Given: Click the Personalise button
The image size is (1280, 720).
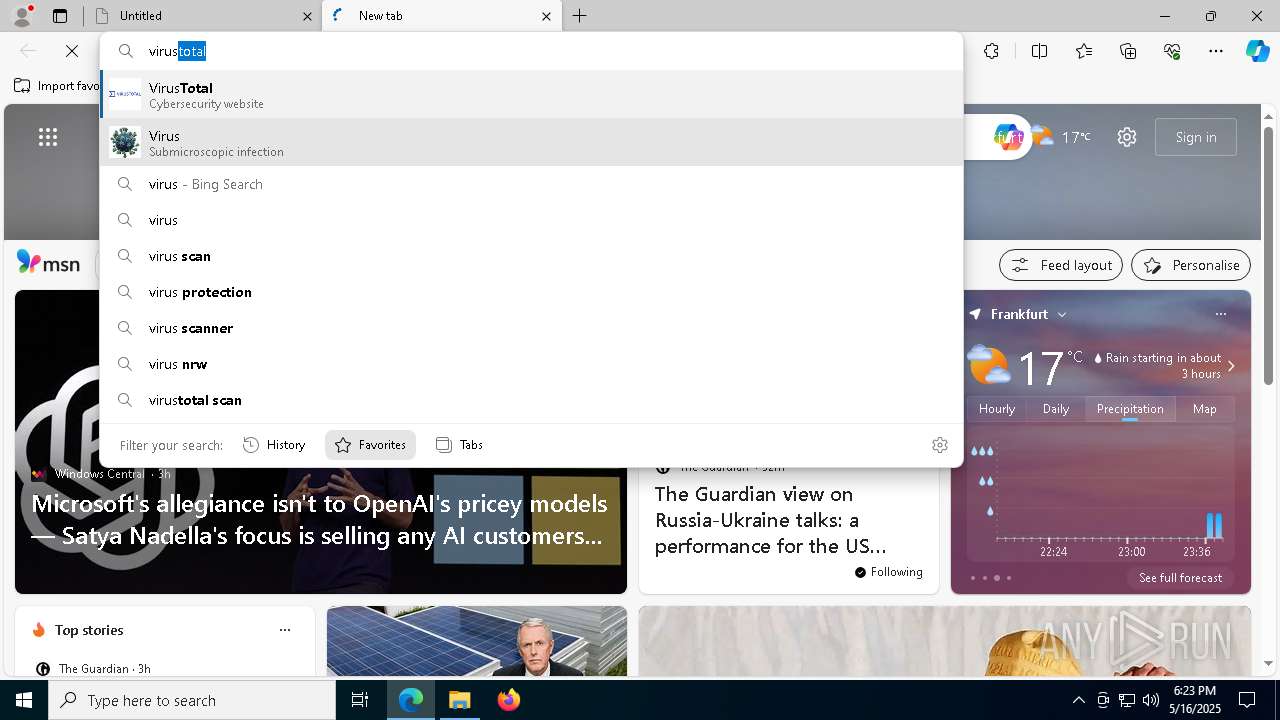Looking at the screenshot, I should point(1191,265).
